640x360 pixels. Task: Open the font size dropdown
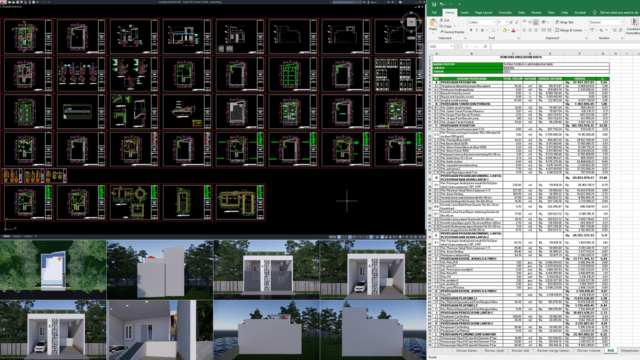pyautogui.click(x=506, y=22)
